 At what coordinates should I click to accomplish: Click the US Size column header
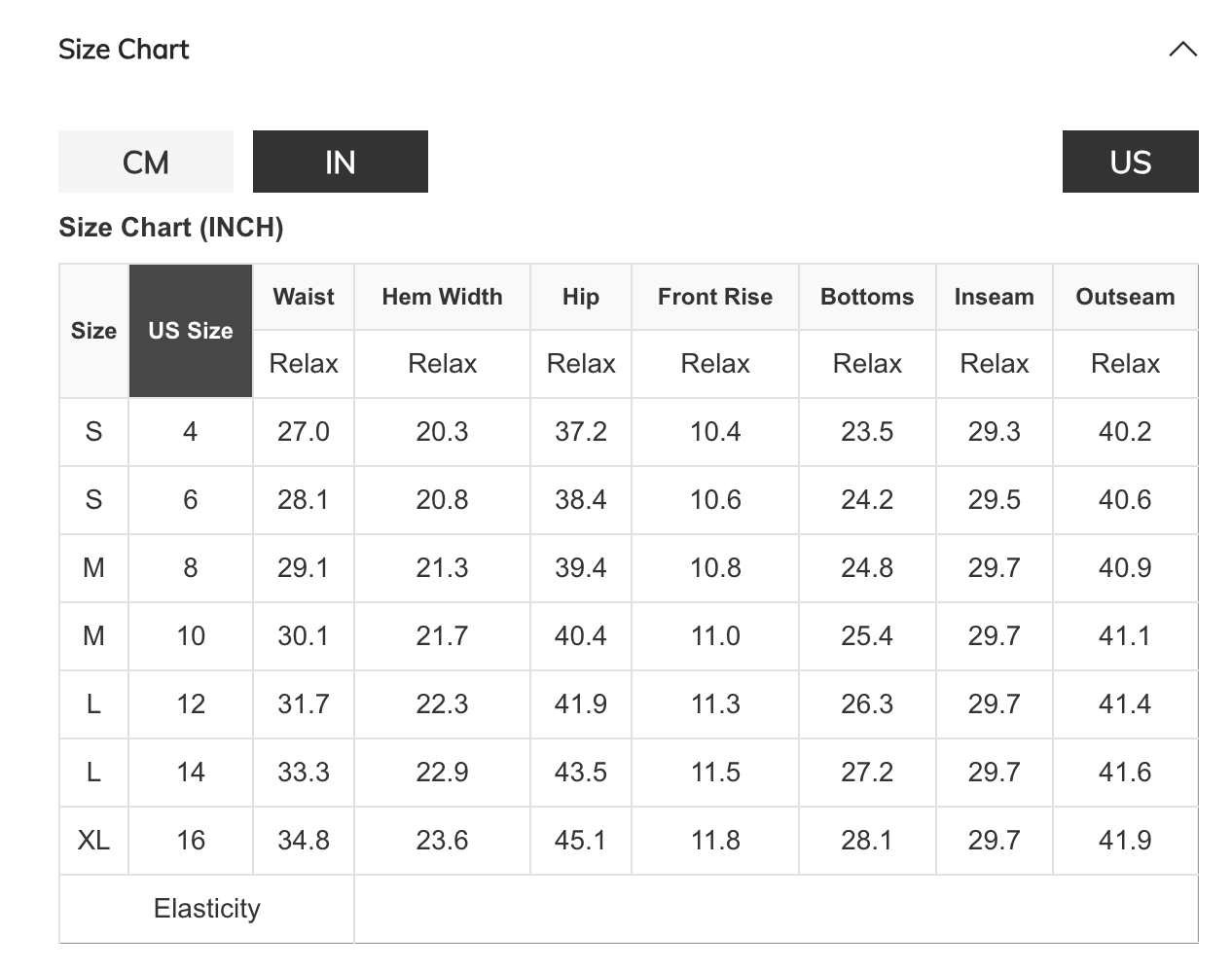tap(191, 331)
